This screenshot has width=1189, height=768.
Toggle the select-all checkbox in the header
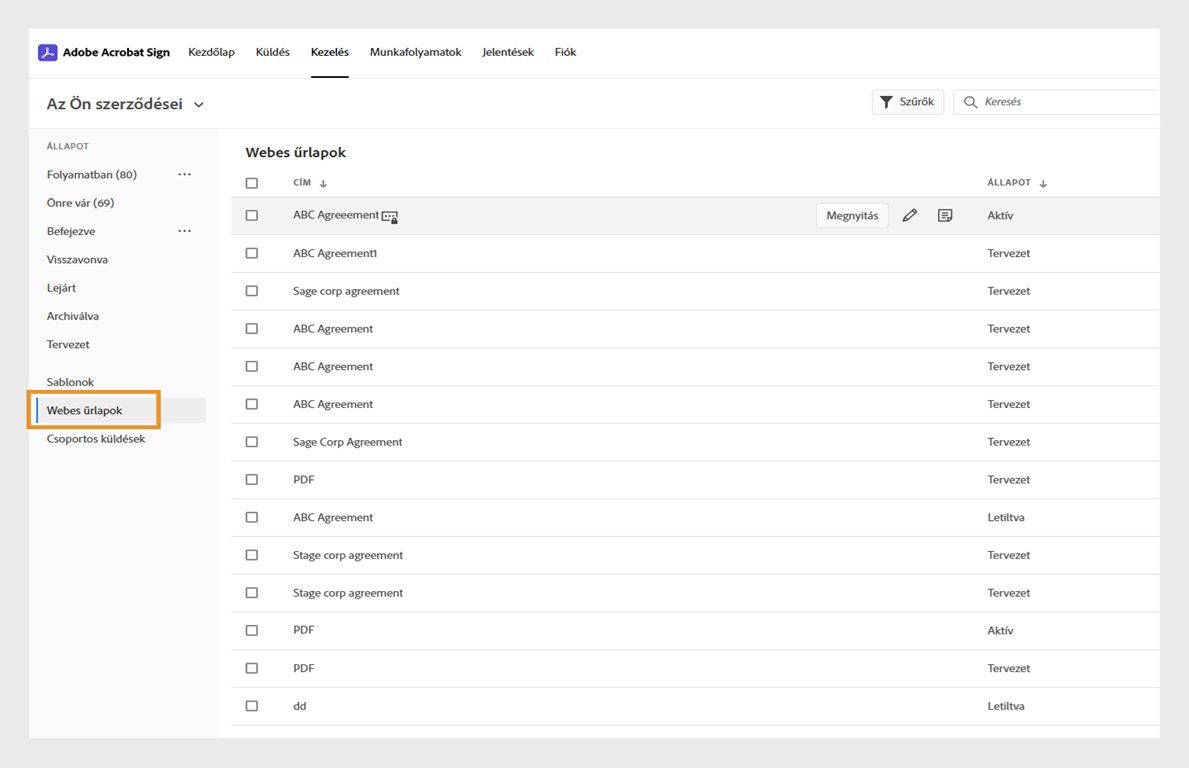251,183
